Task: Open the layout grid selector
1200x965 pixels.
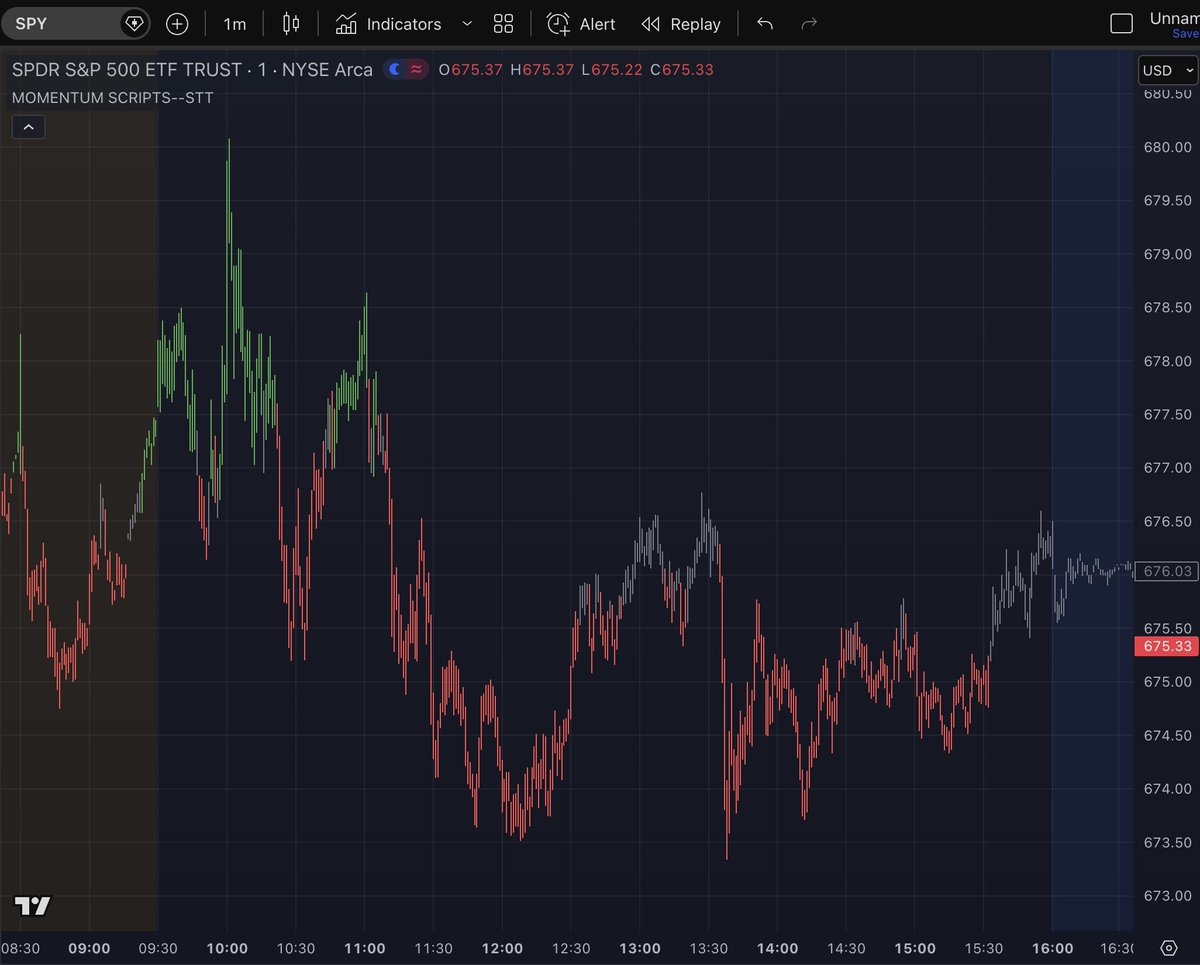Action: [503, 23]
